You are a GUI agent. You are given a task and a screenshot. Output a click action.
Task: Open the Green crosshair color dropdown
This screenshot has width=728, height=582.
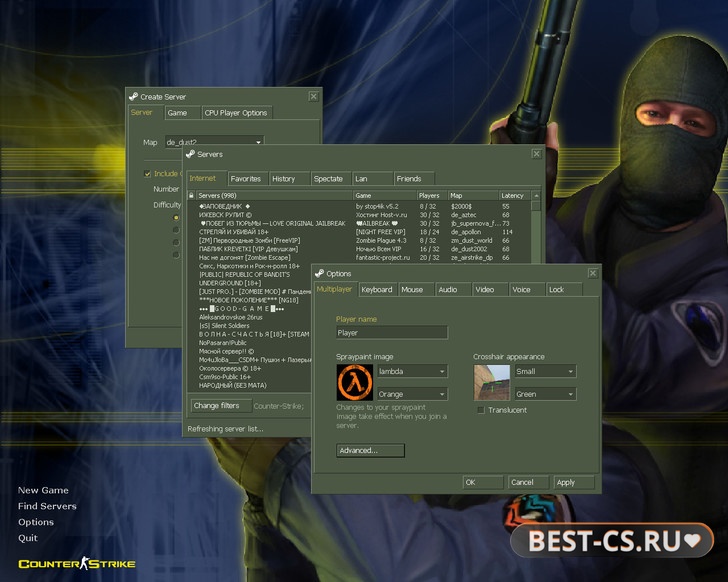546,394
